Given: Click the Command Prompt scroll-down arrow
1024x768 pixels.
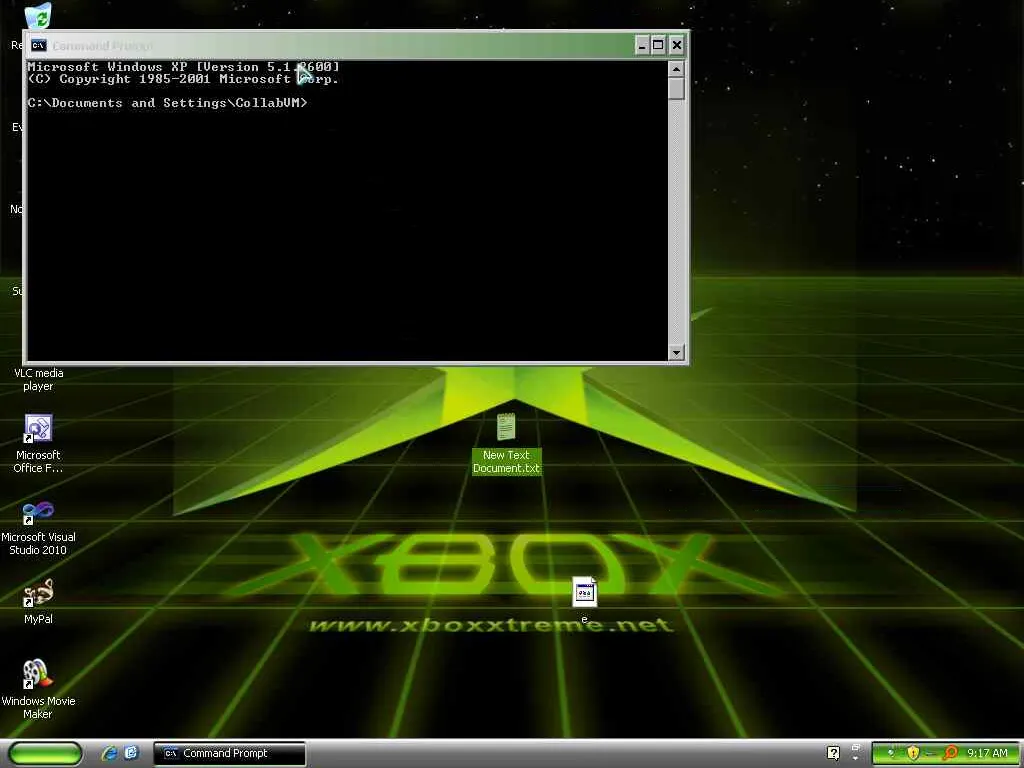Looking at the screenshot, I should coord(677,353).
